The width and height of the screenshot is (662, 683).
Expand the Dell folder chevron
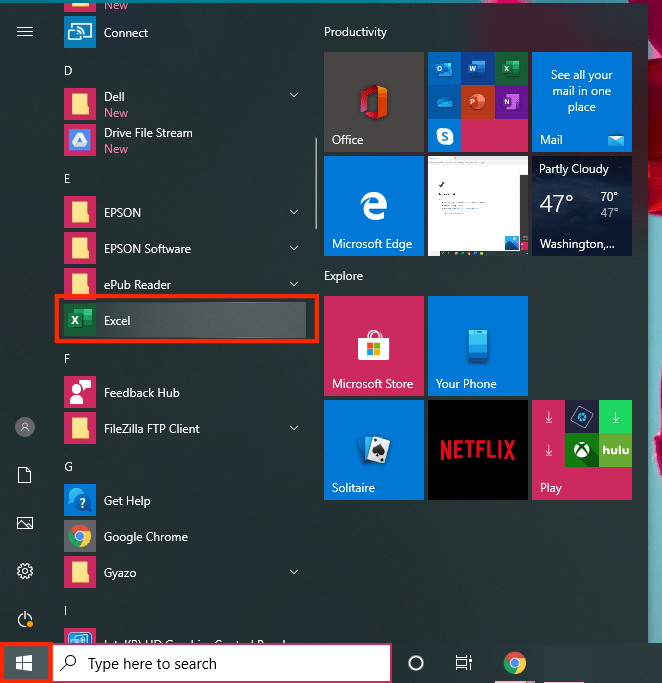(x=294, y=95)
